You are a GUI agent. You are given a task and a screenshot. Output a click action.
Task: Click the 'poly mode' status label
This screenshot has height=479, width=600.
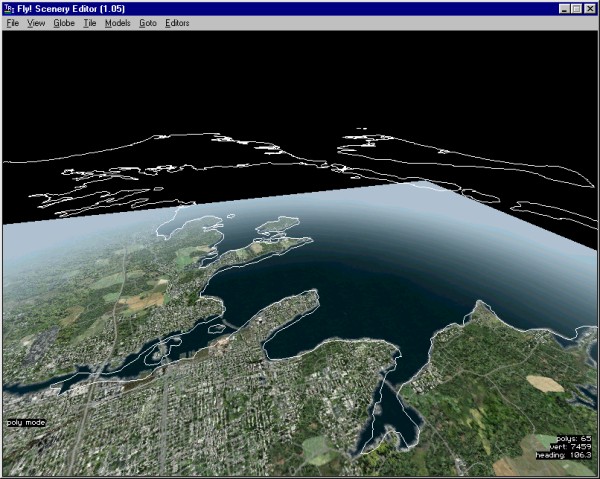26,422
